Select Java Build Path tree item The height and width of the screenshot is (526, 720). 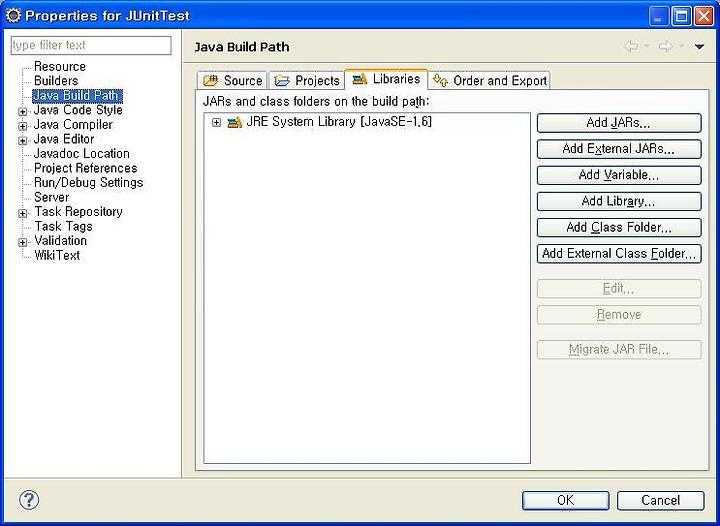[x=77, y=95]
